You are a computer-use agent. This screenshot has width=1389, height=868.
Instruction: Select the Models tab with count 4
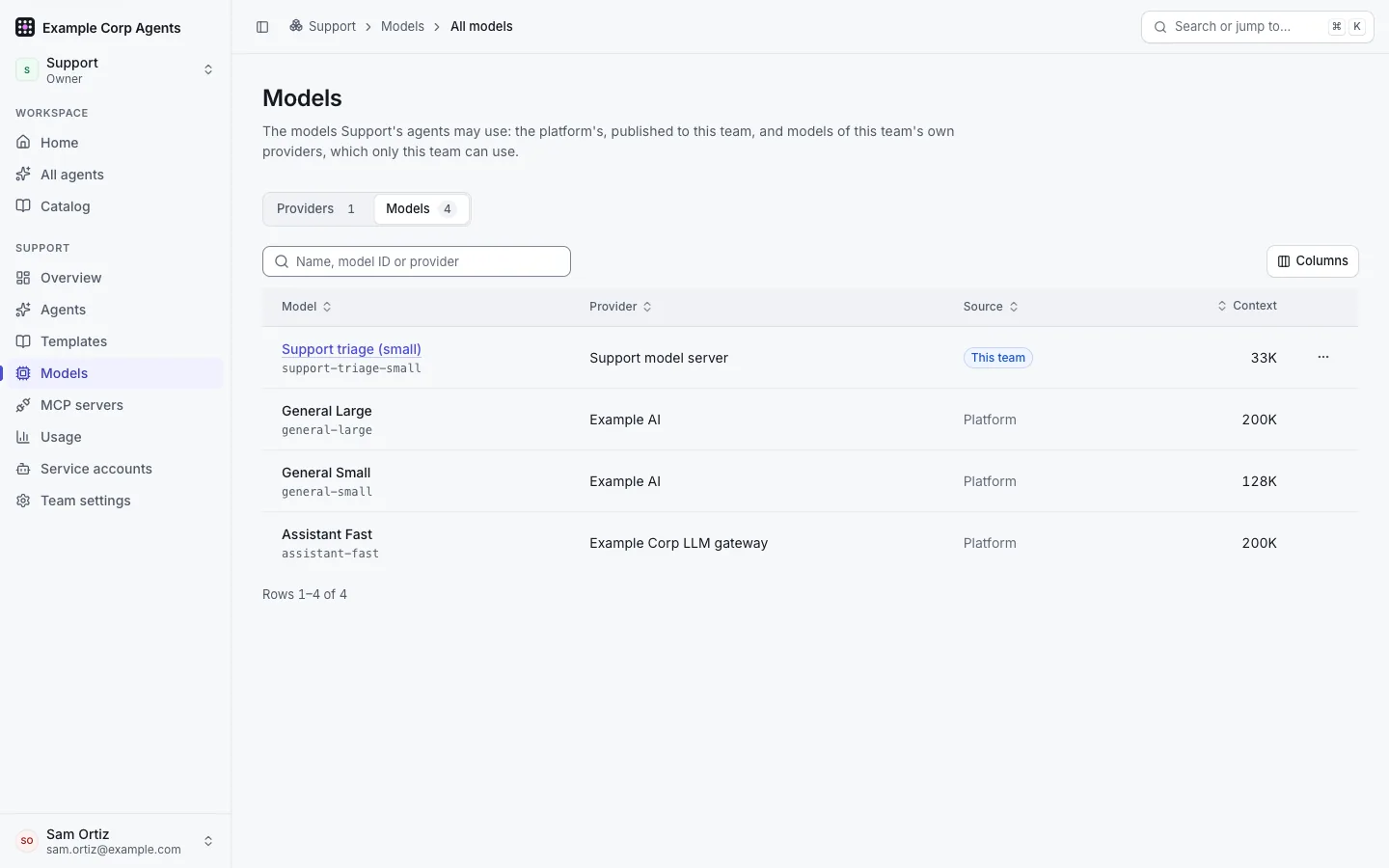coord(422,208)
